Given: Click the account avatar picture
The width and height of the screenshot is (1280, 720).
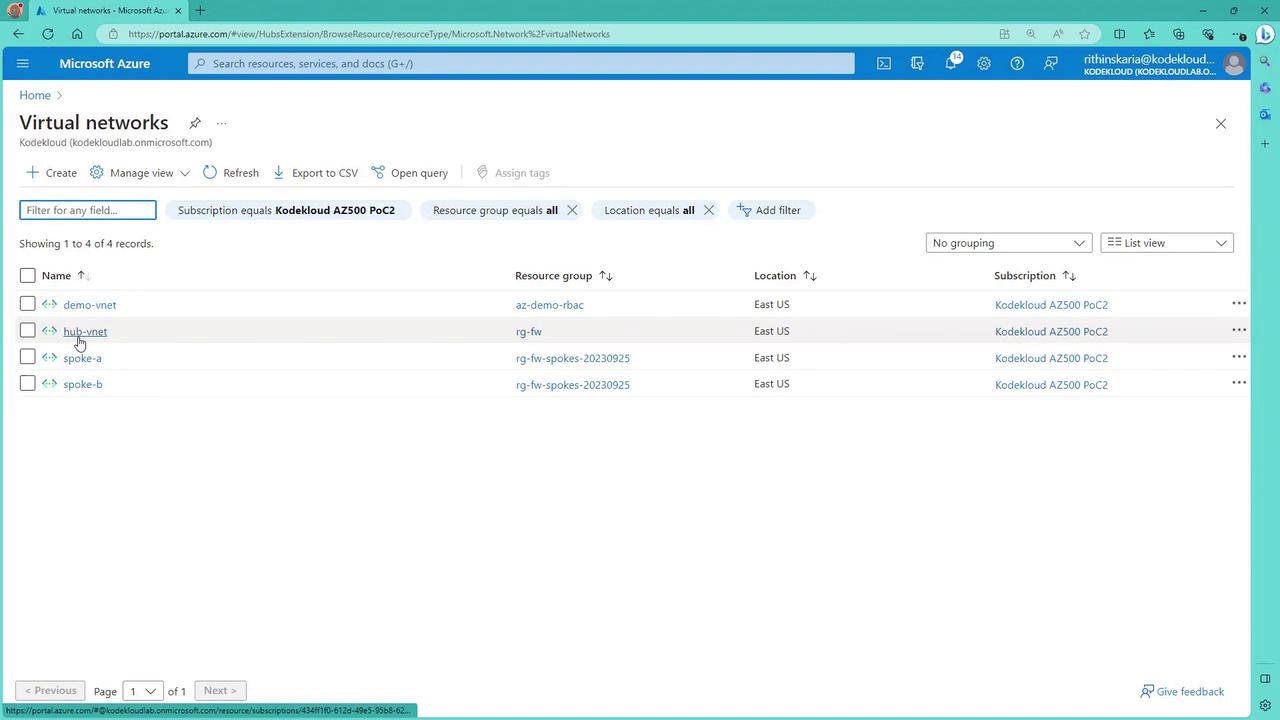Looking at the screenshot, I should coord(1234,64).
